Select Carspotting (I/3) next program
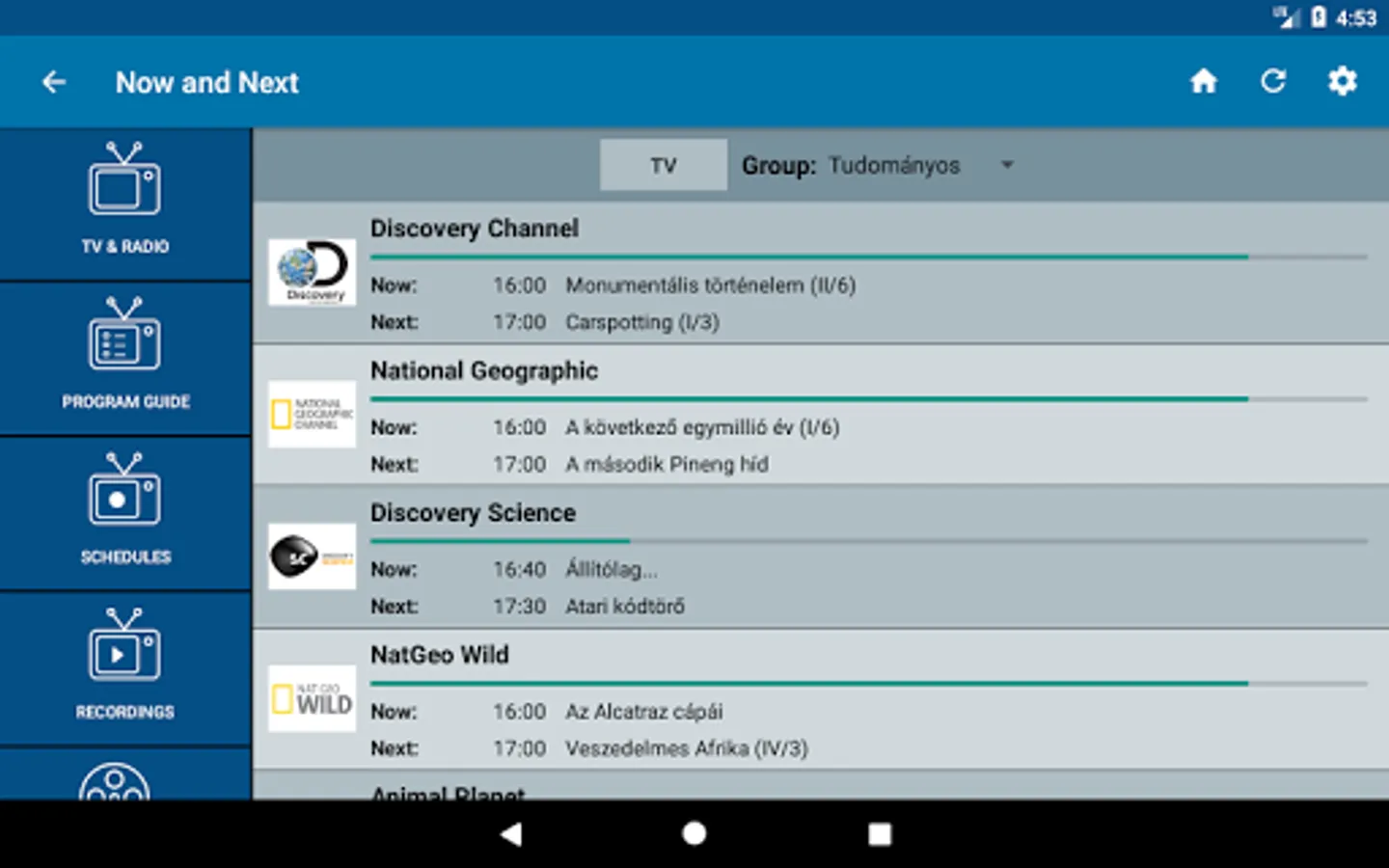 point(642,322)
